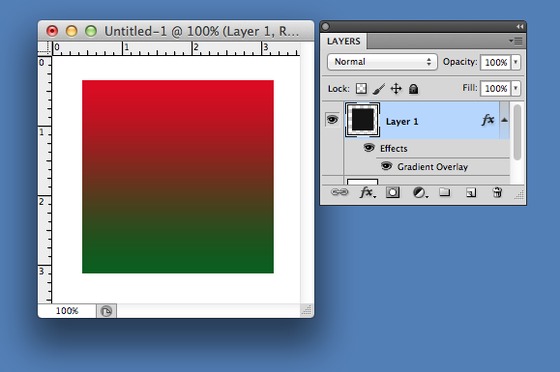Click the Layers panel scrollbar
This screenshot has width=560, height=372.
point(517,132)
